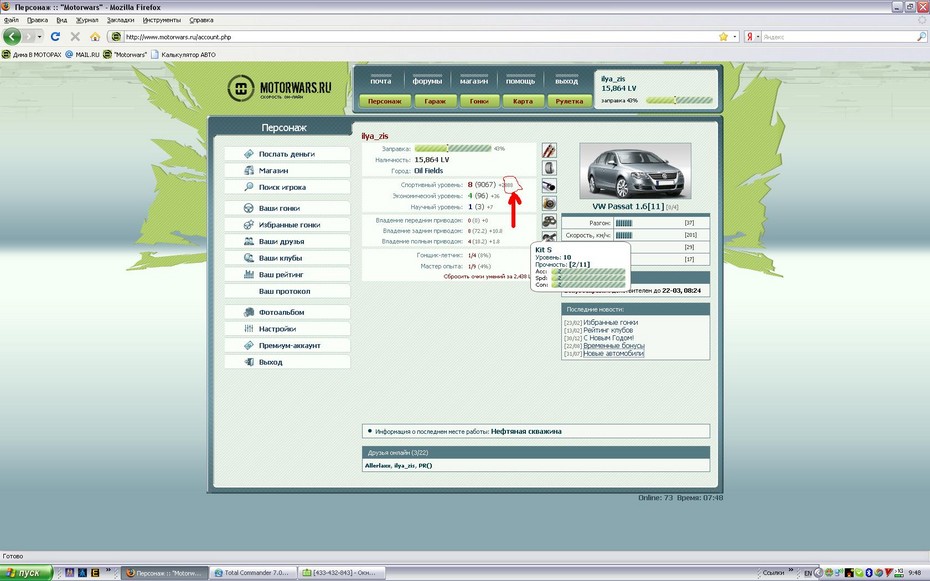Open Ваши друзья in sidebar
Image resolution: width=930 pixels, height=581 pixels.
(x=287, y=242)
